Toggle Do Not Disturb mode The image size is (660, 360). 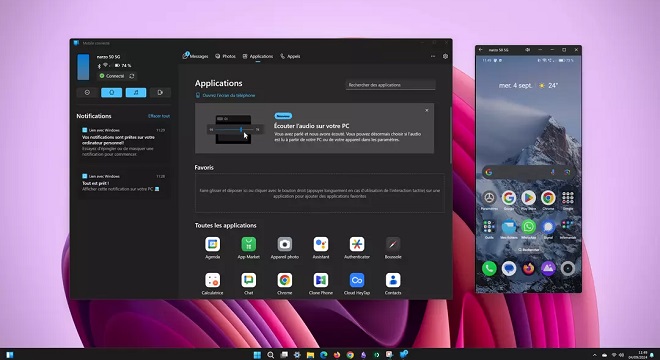[87, 93]
